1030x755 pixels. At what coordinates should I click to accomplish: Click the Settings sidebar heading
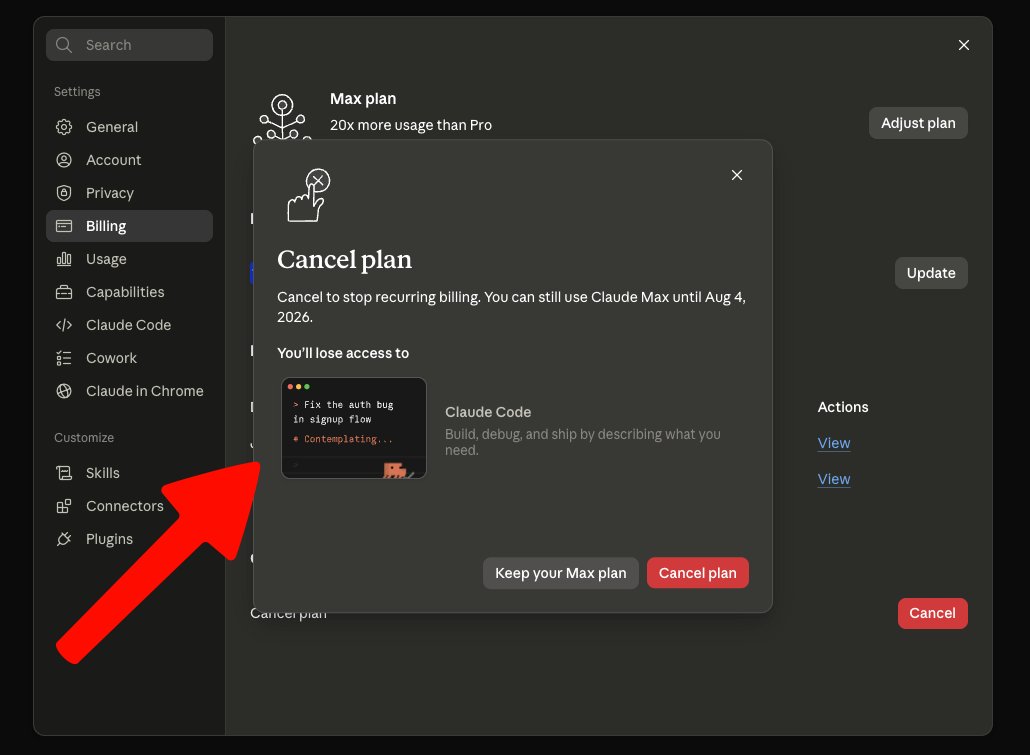pos(77,91)
